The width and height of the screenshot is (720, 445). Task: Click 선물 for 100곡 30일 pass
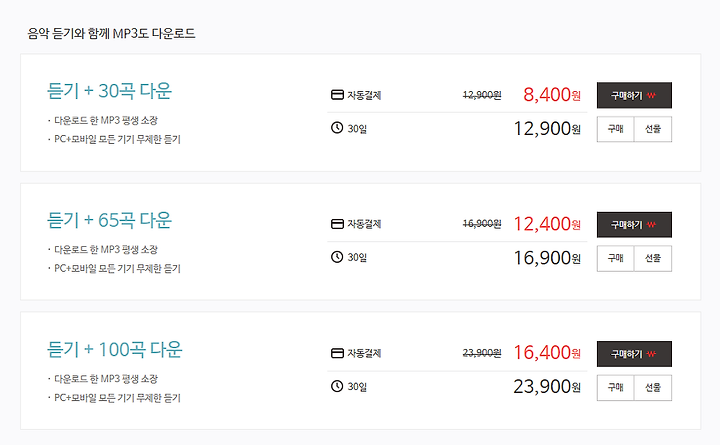[653, 388]
